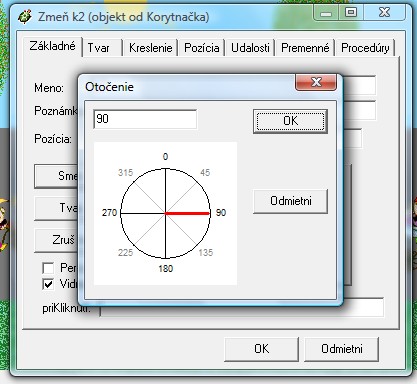Close the Otočenie dialog with red X
Screen dimensions: 417x384
point(316,82)
